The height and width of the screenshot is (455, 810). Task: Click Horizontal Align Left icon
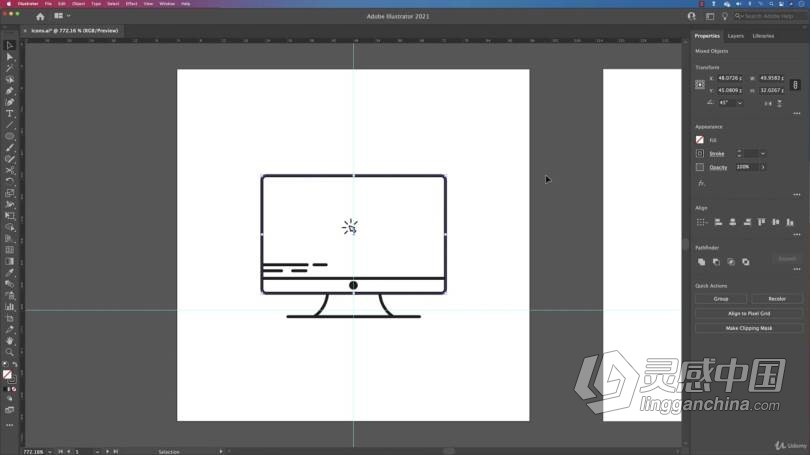coord(718,222)
